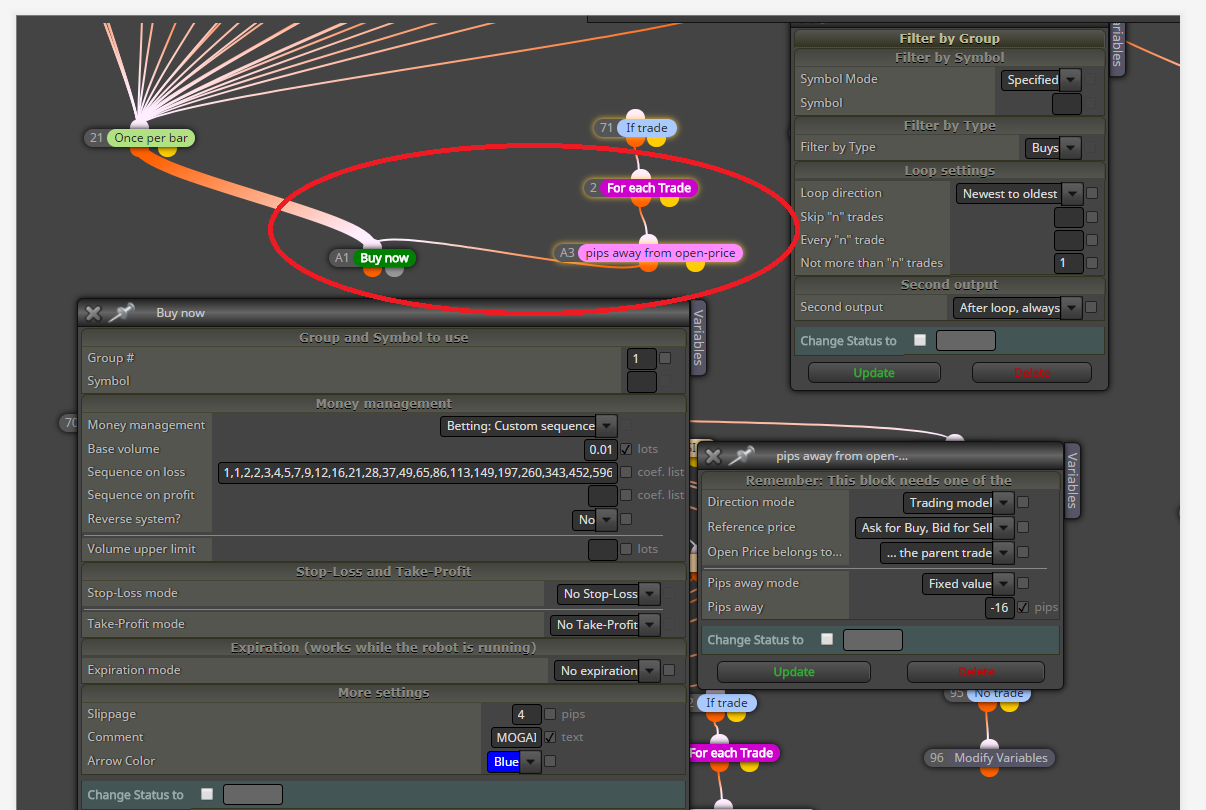Click the Comment field containing MOGAI

516,738
